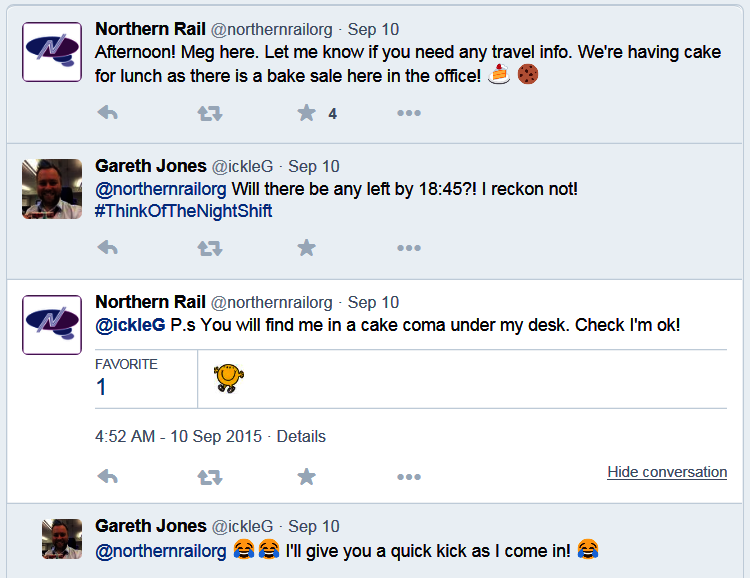Image resolution: width=750 pixels, height=578 pixels.
Task: View the Favorite count of 1
Action: [102, 387]
